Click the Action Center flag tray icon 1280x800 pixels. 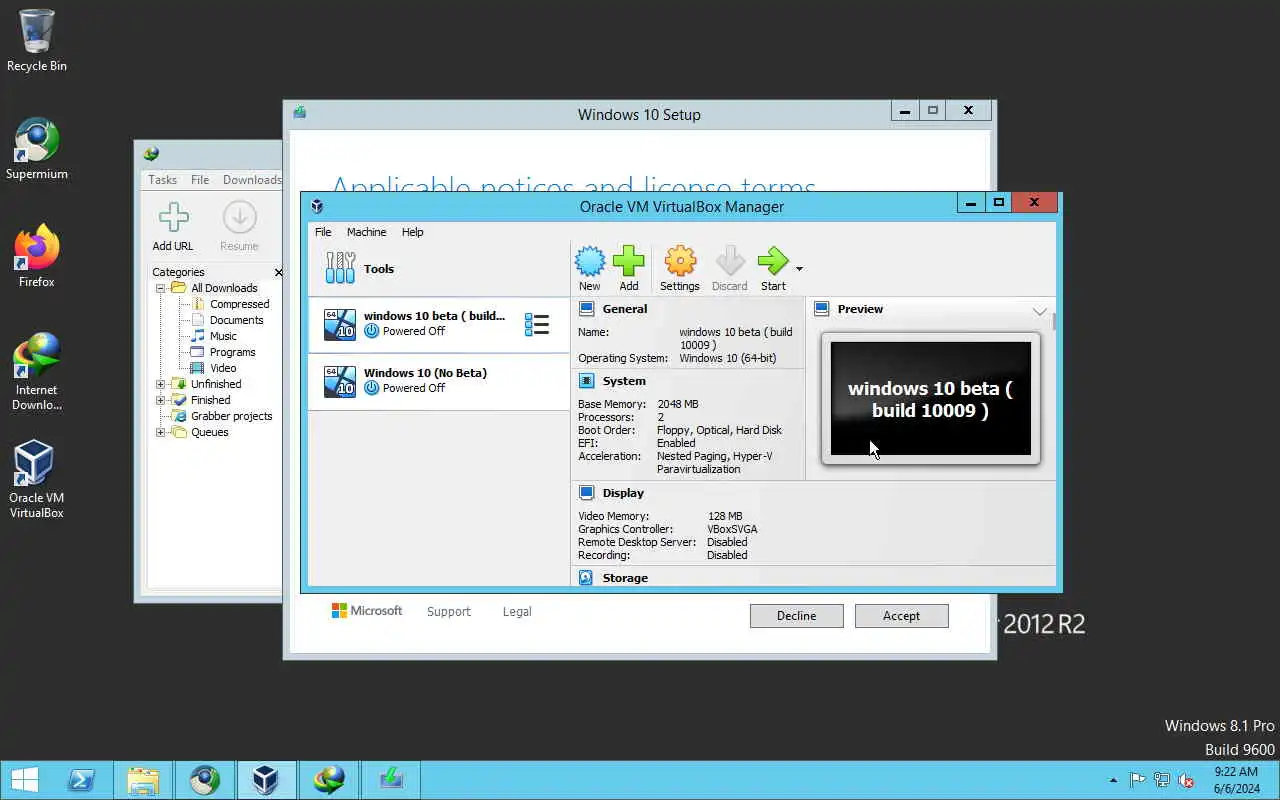point(1138,780)
